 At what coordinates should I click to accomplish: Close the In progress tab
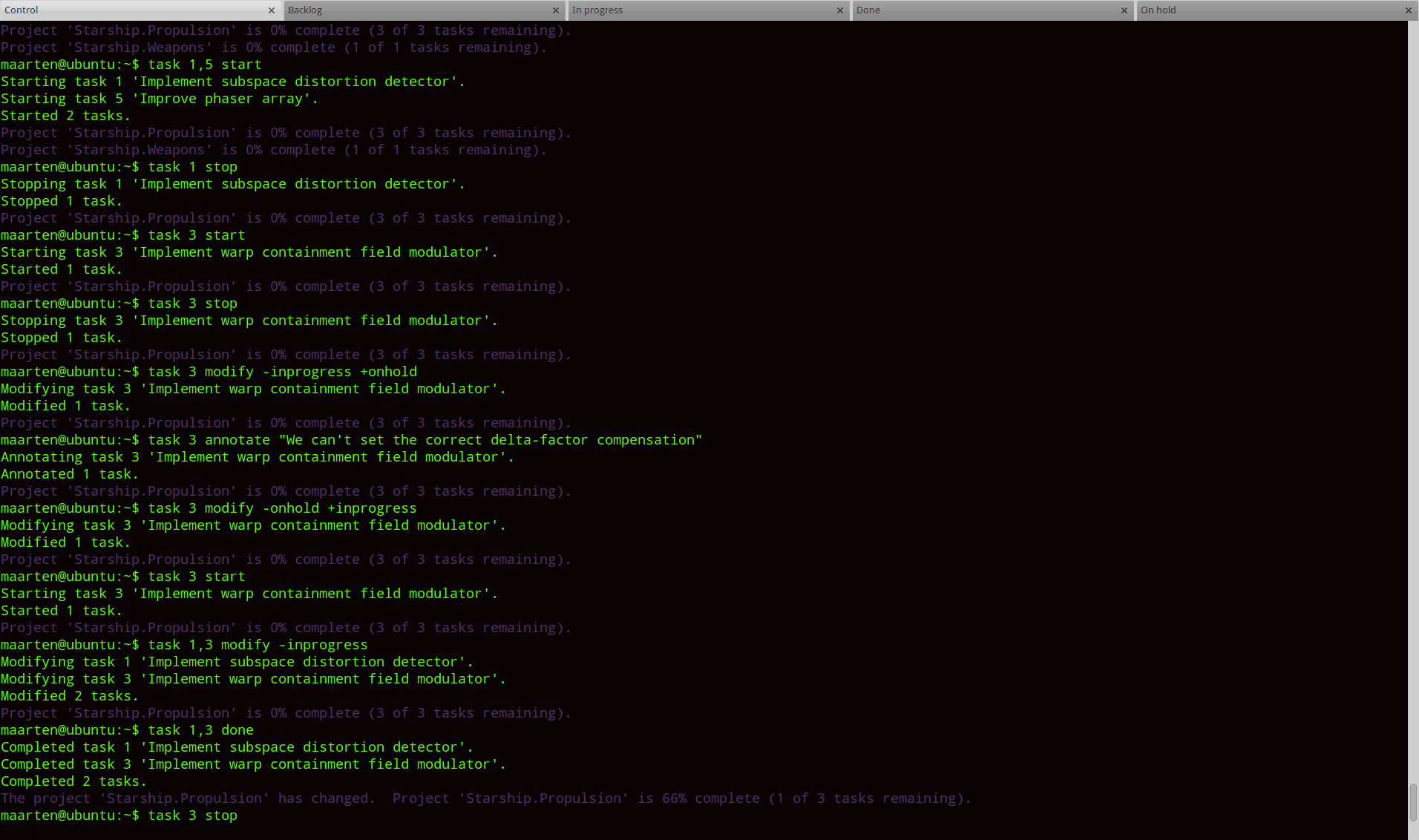(839, 10)
